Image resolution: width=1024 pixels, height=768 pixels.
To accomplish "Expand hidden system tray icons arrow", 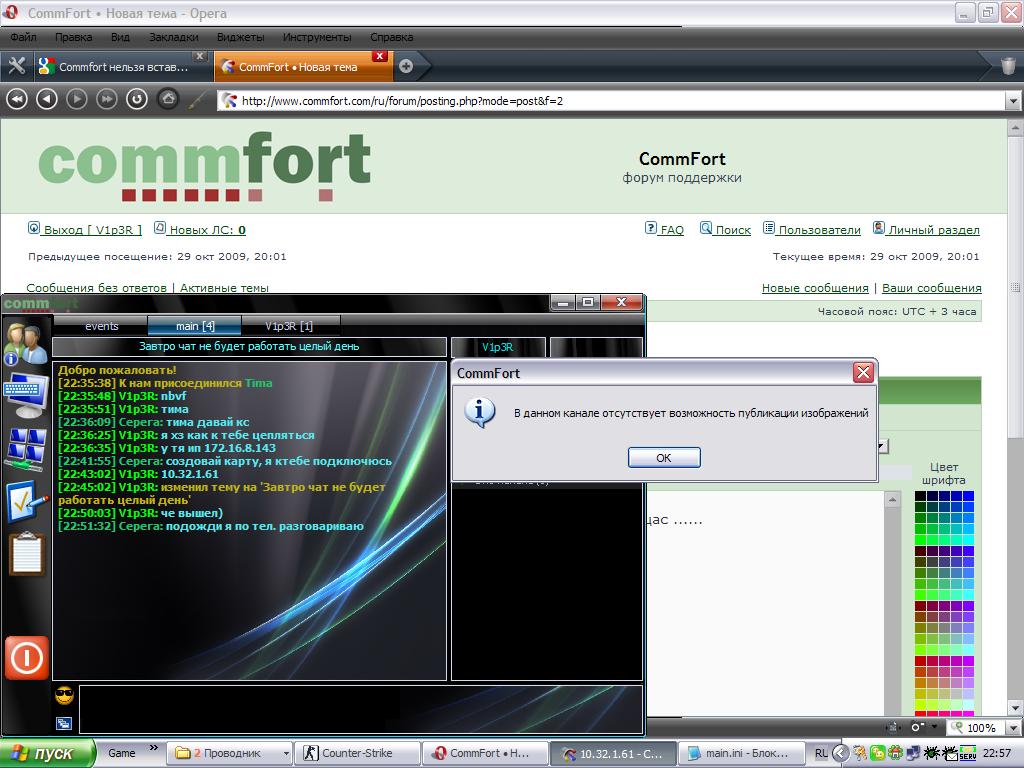I will pyautogui.click(x=841, y=753).
